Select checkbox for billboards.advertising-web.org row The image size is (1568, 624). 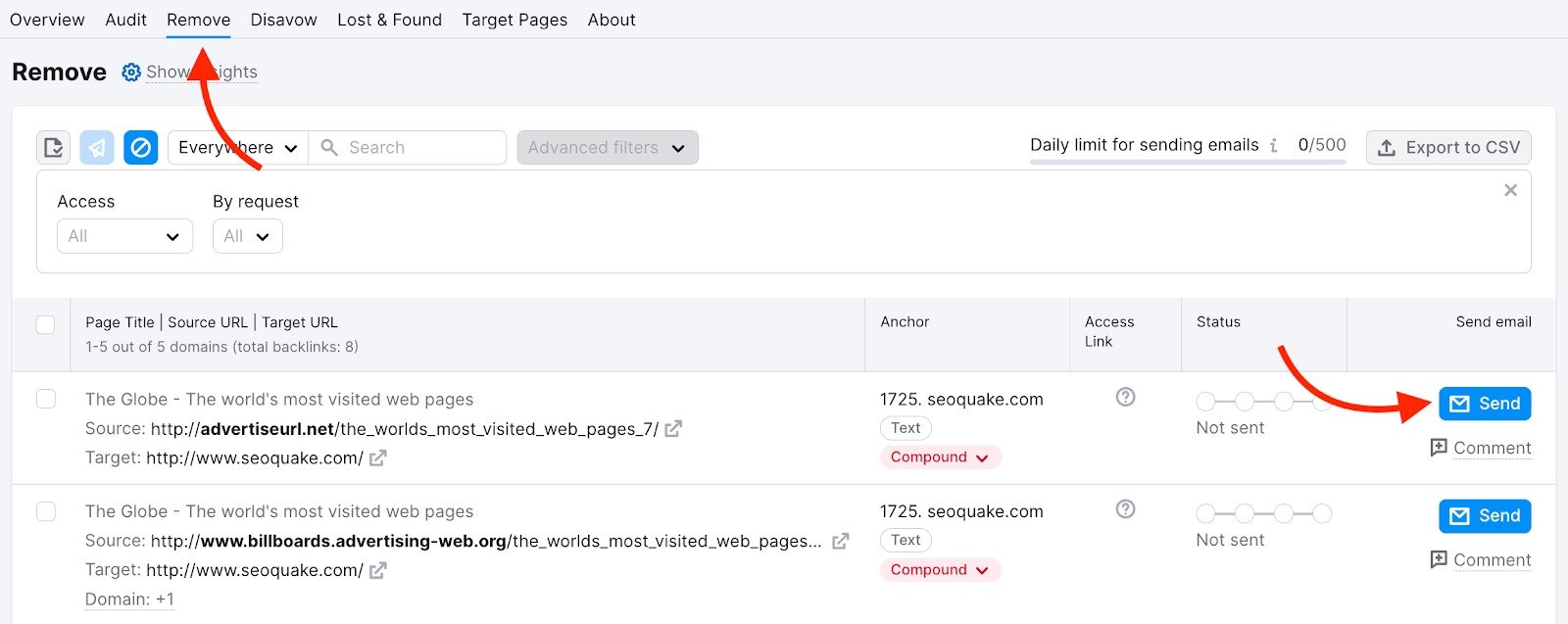pos(45,511)
